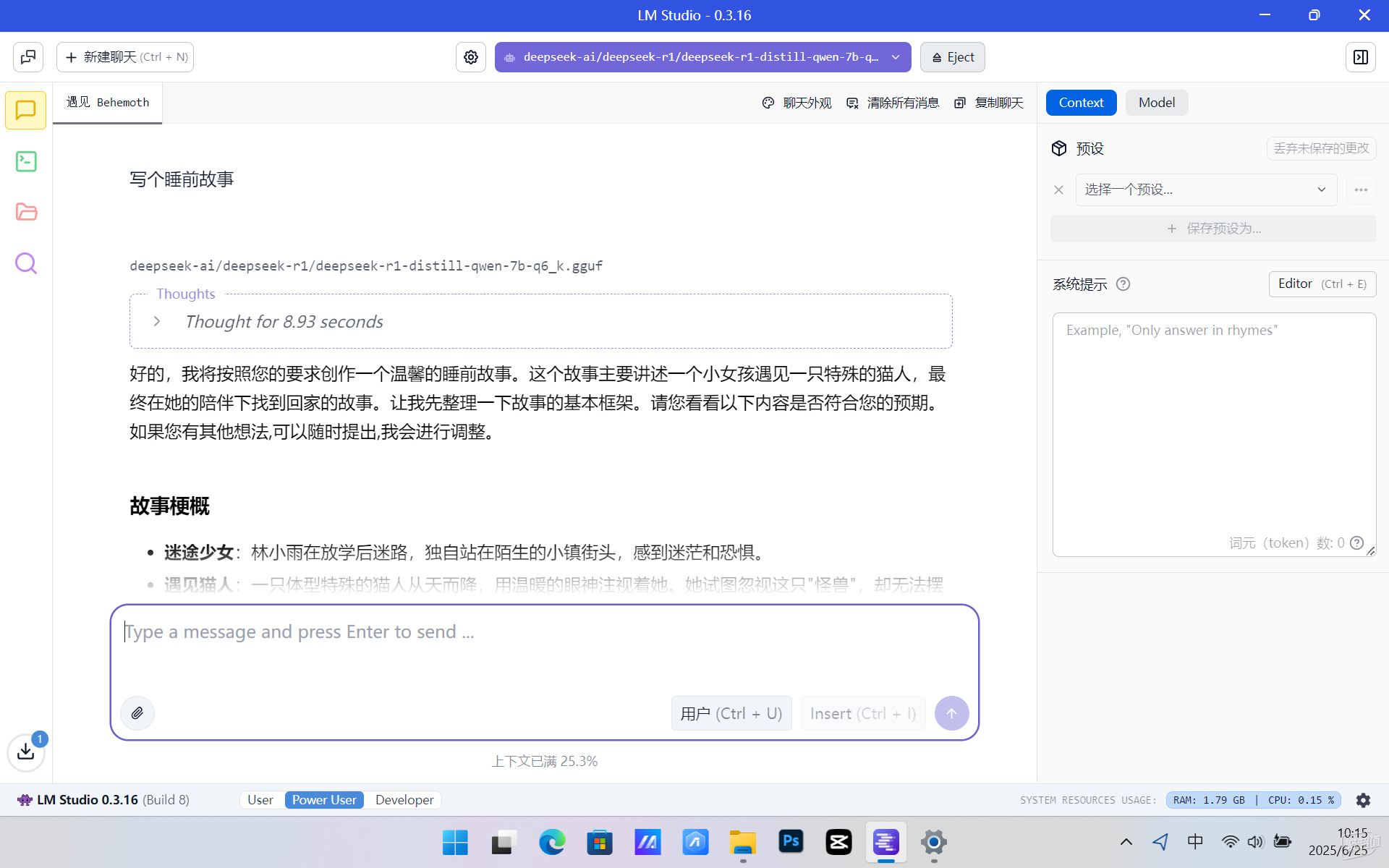
Task: Open Photoshop from taskbar
Action: (x=791, y=842)
